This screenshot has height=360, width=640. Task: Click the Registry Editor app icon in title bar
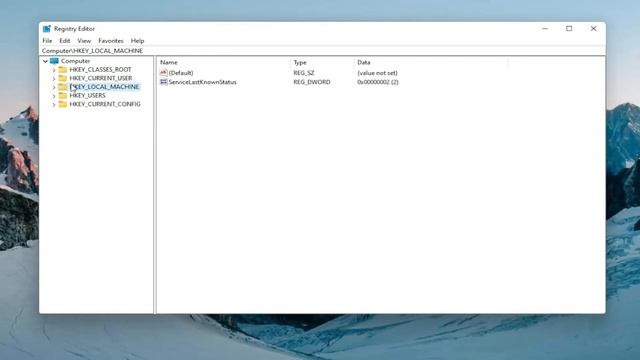pyautogui.click(x=47, y=29)
